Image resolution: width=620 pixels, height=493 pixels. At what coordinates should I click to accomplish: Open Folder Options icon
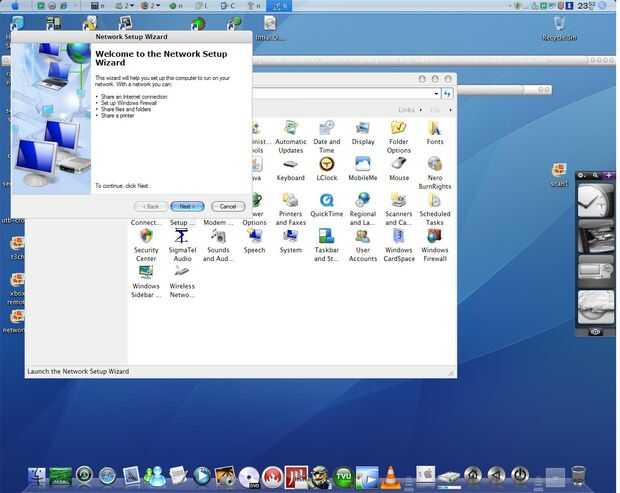[x=399, y=137]
